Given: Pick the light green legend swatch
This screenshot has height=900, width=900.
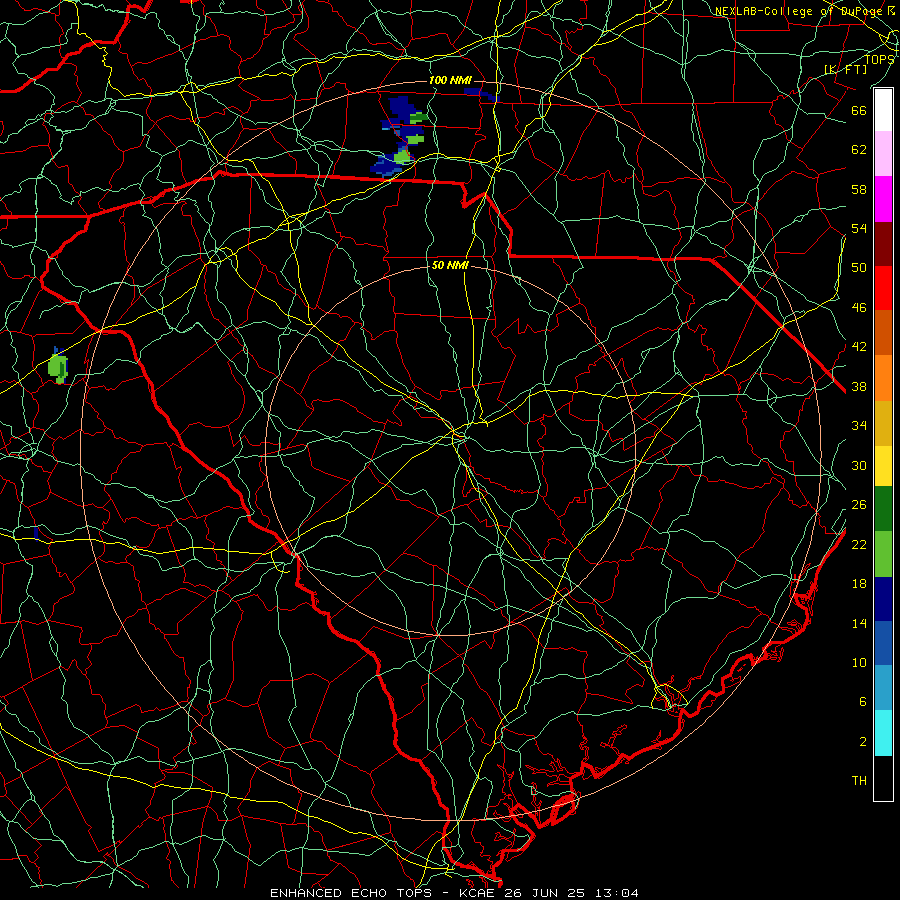Looking at the screenshot, I should click(883, 554).
